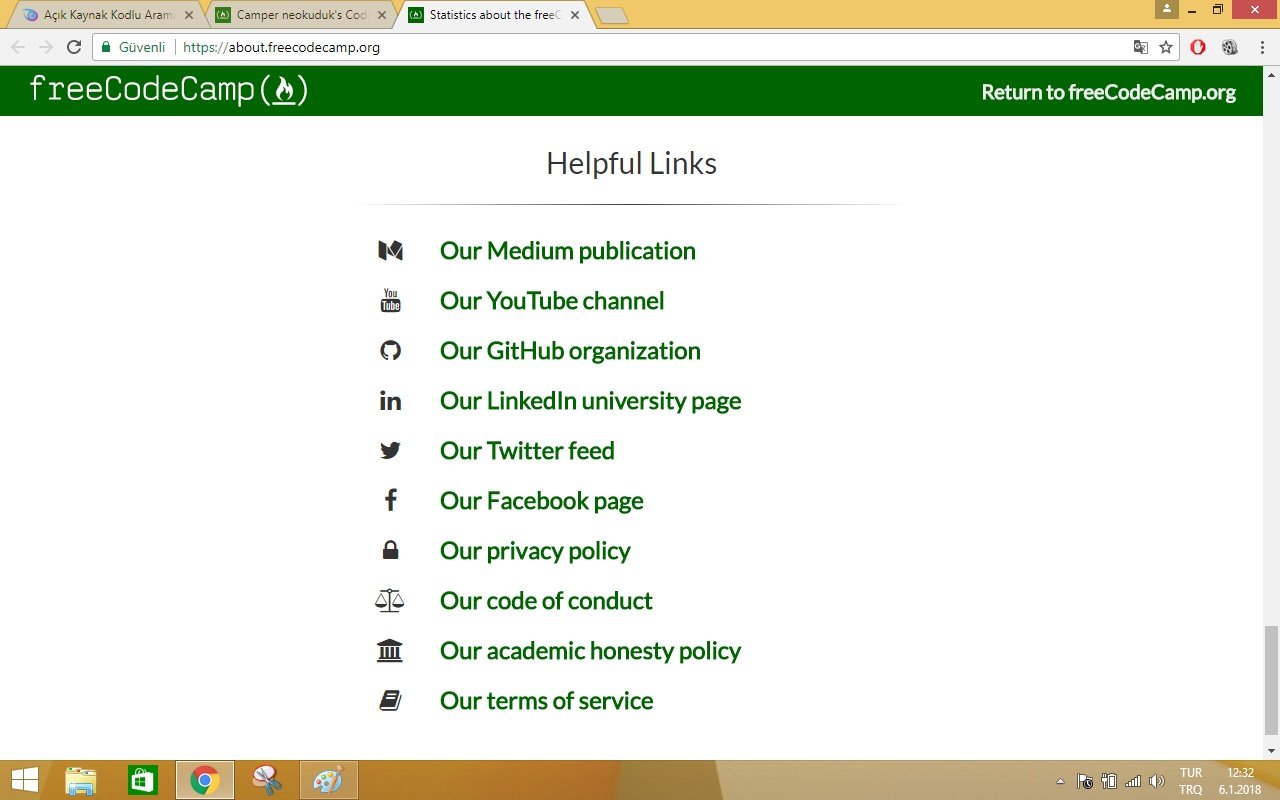Click the LinkedIn logo icon
Viewport: 1280px width, 800px height.
(390, 401)
